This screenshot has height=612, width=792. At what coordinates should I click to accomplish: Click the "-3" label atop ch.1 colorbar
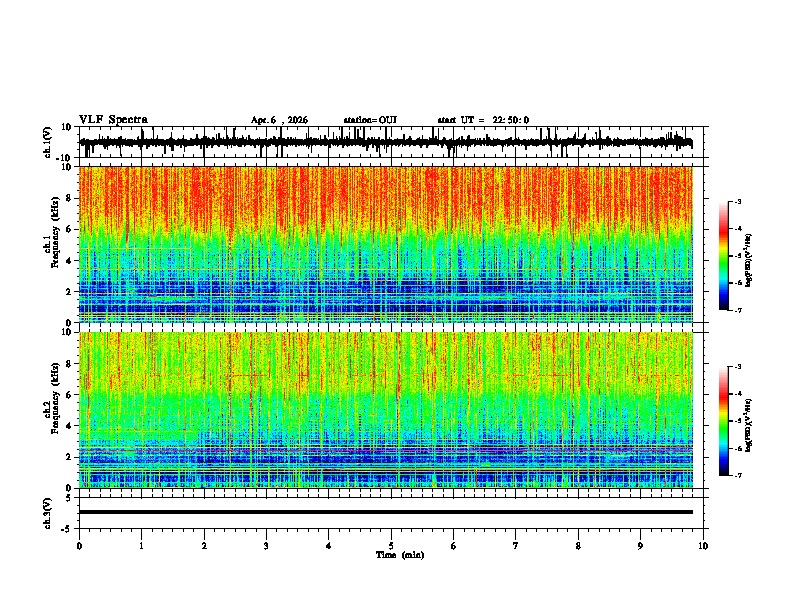[x=737, y=201]
